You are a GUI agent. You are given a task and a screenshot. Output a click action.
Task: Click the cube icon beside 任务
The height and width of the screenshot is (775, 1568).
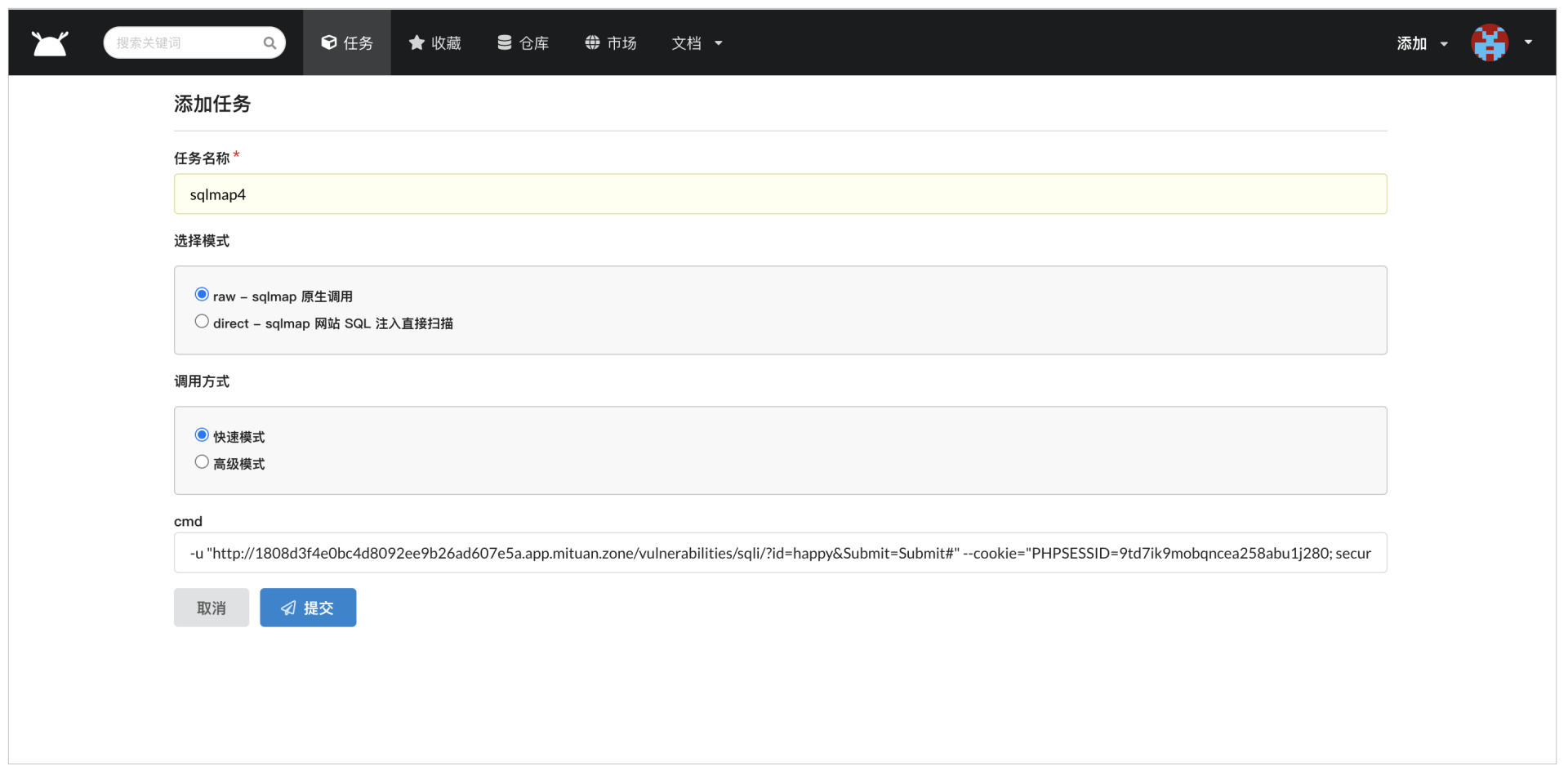[x=329, y=42]
